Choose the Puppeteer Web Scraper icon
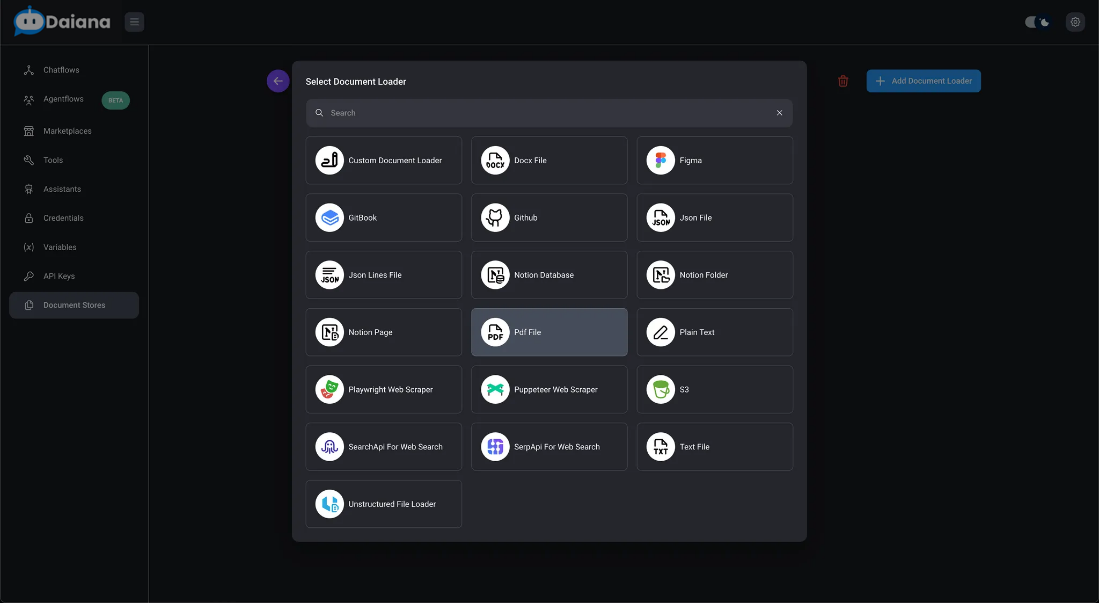1099x603 pixels. [495, 390]
